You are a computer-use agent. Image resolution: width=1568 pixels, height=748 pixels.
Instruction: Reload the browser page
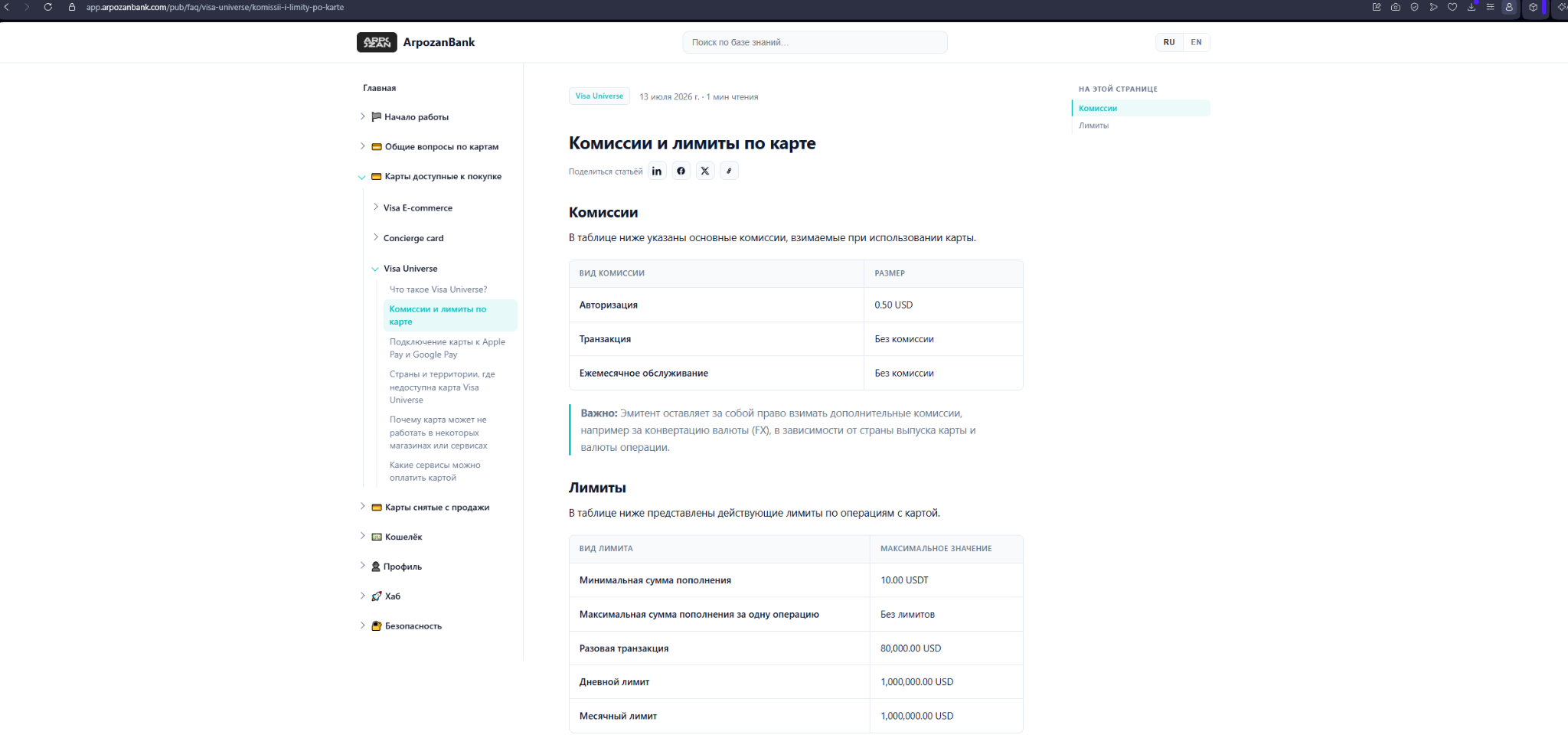[x=48, y=7]
